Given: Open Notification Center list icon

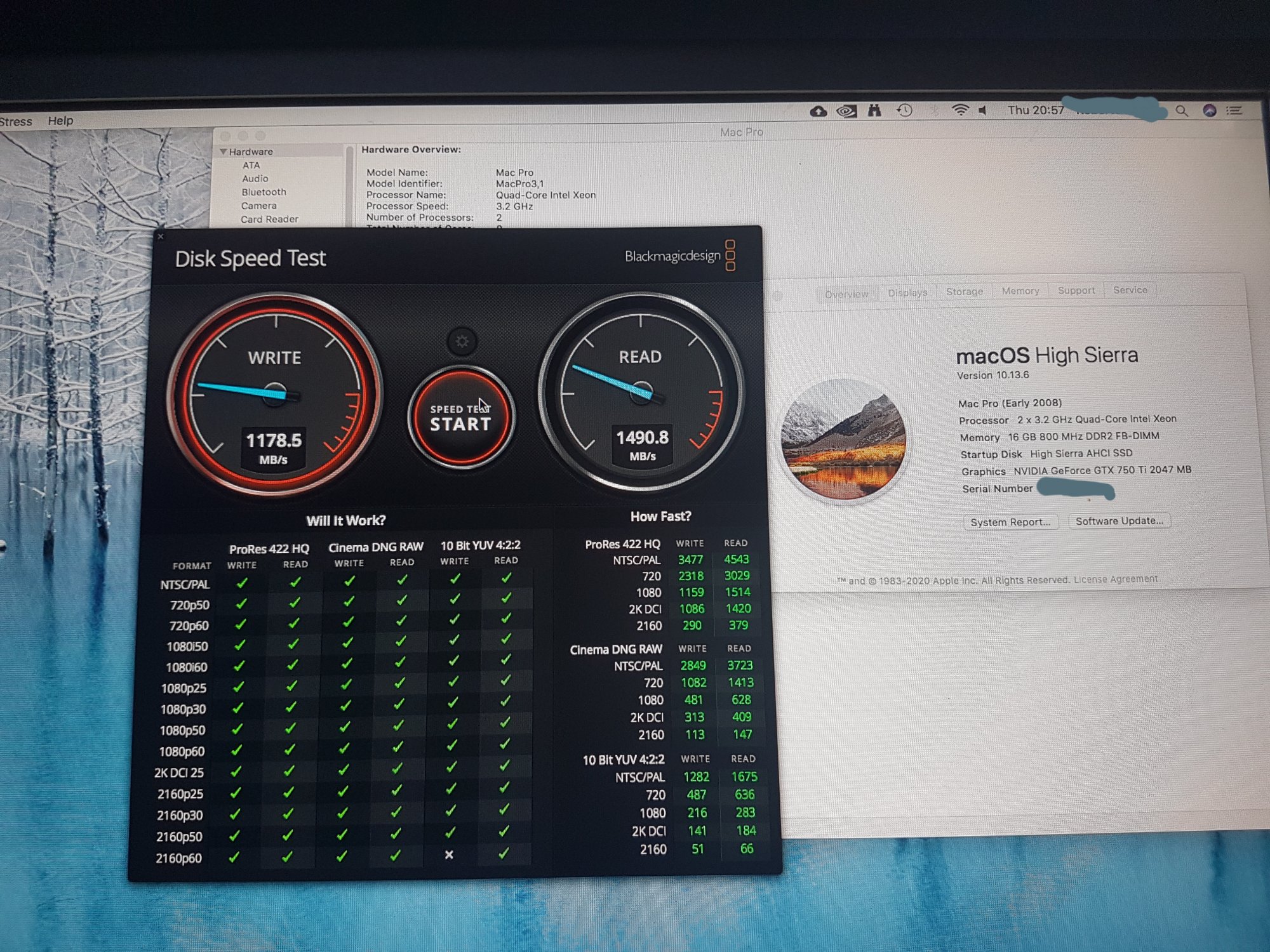Looking at the screenshot, I should click(x=1234, y=110).
